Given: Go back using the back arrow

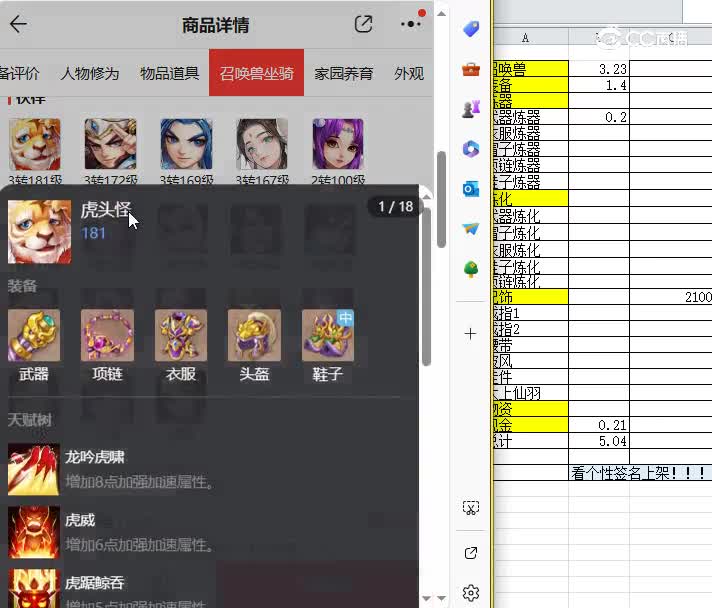Looking at the screenshot, I should coord(18,24).
